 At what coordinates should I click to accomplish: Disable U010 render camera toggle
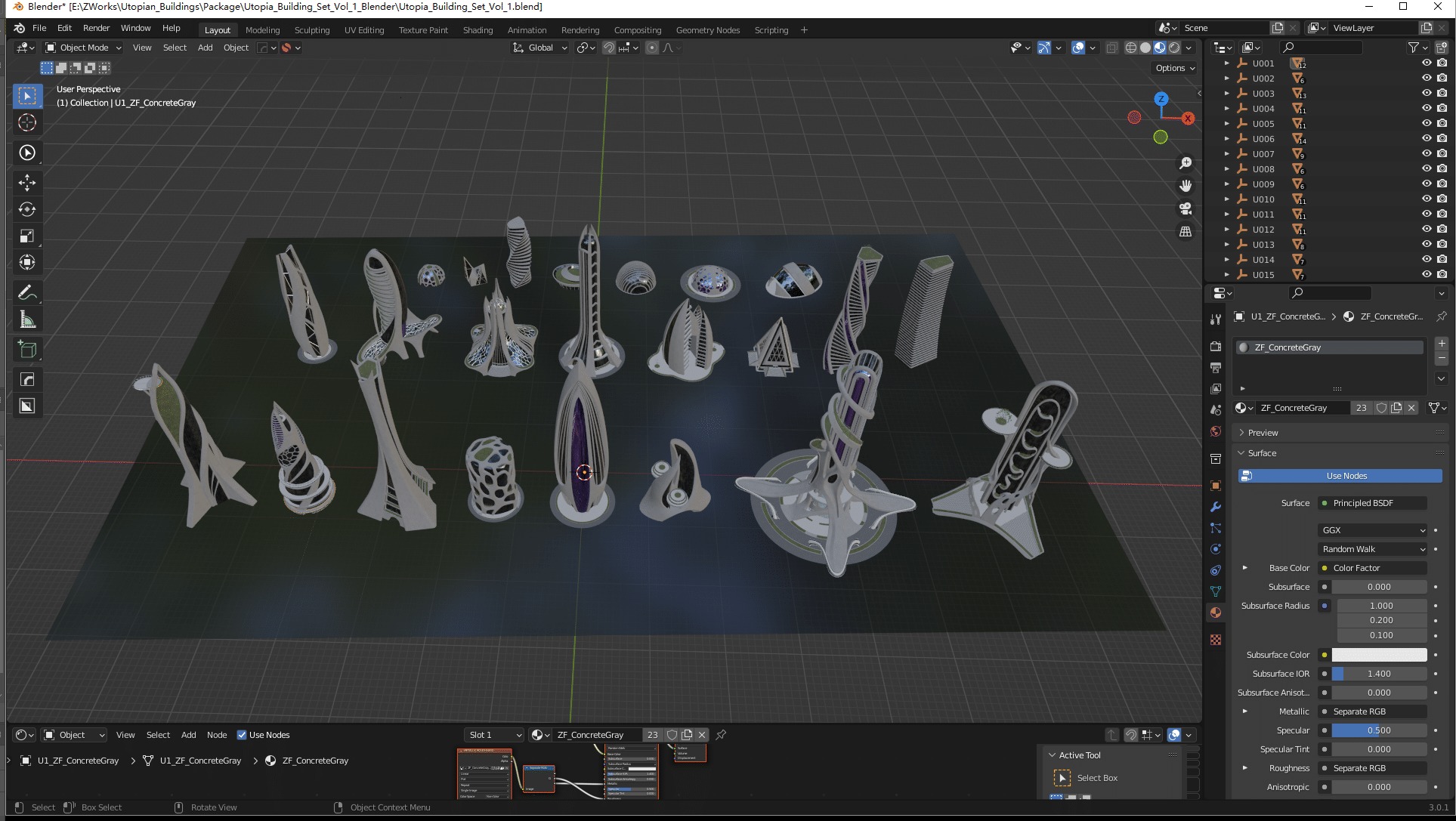point(1442,199)
